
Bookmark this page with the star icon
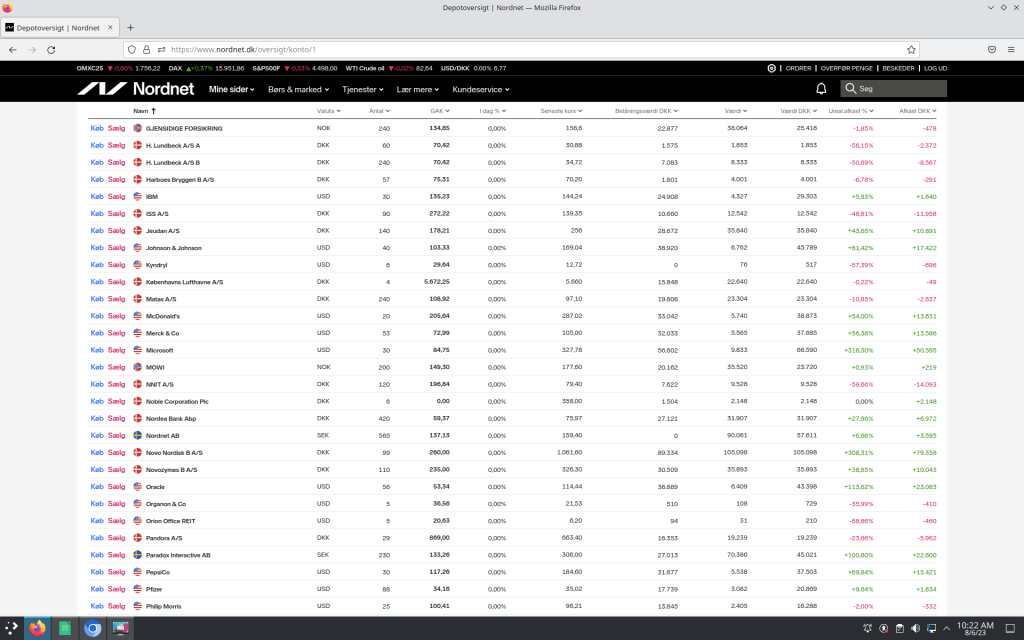pyautogui.click(x=911, y=49)
